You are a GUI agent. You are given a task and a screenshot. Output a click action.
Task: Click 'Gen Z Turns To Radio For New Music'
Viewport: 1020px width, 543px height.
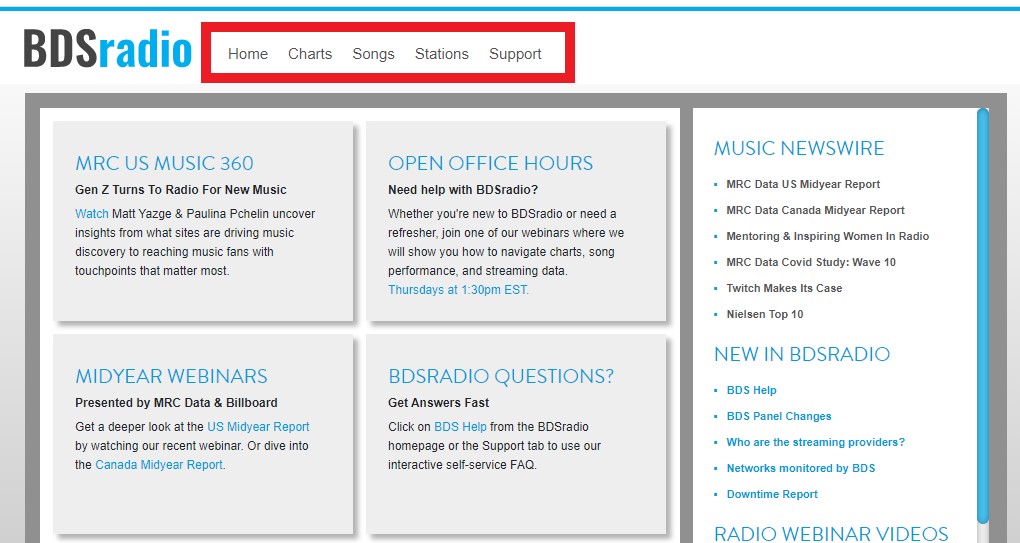[181, 190]
